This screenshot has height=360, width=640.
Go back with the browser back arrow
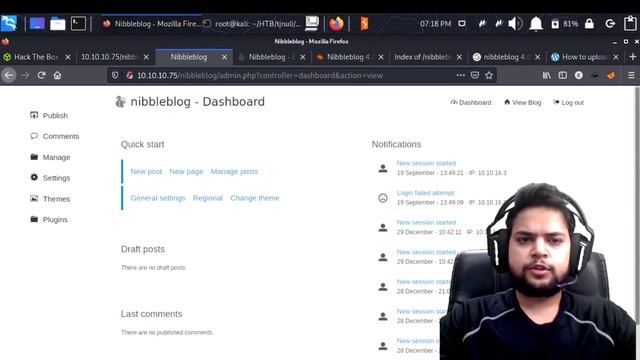click(9, 76)
